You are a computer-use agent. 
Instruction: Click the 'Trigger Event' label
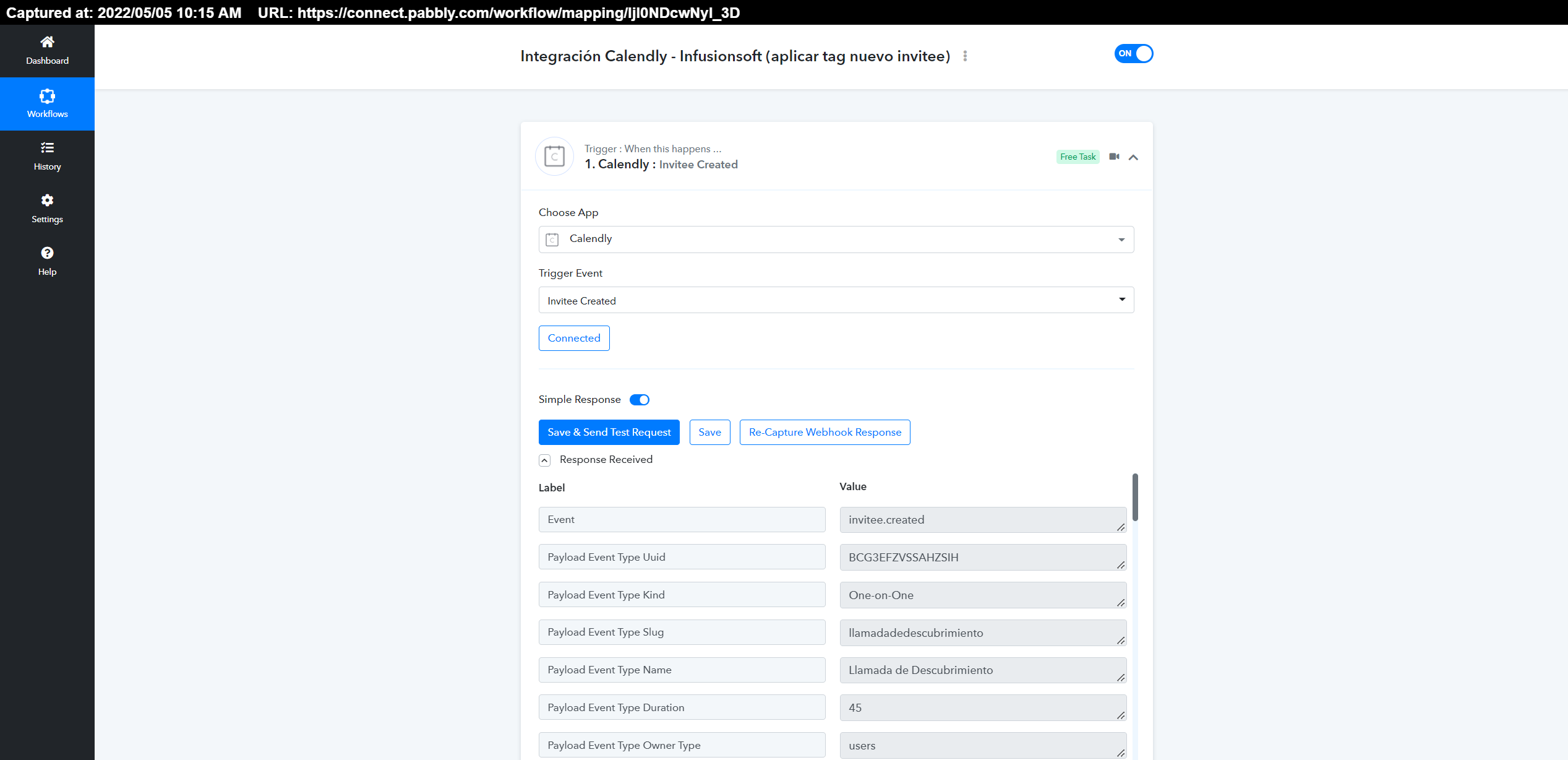(x=570, y=274)
